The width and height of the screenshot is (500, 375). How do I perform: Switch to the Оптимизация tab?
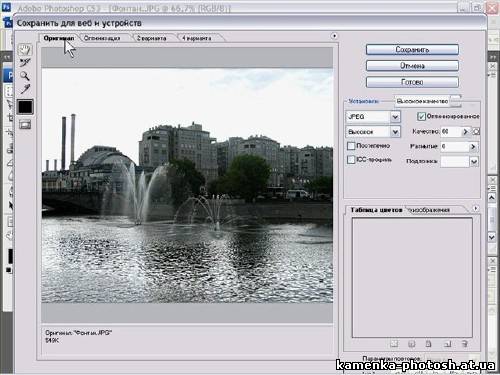(102, 38)
